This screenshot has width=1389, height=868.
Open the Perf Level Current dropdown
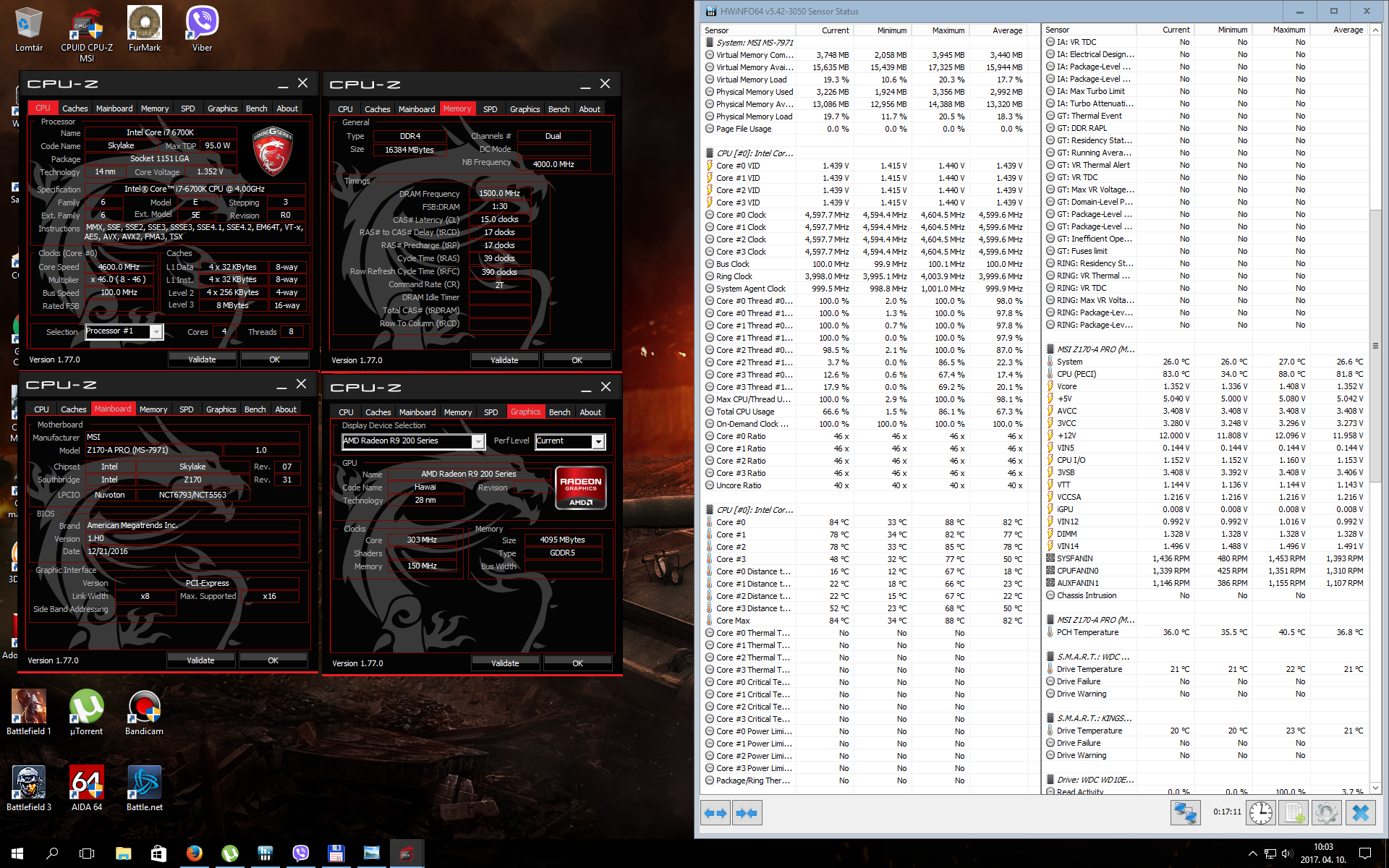coord(598,441)
